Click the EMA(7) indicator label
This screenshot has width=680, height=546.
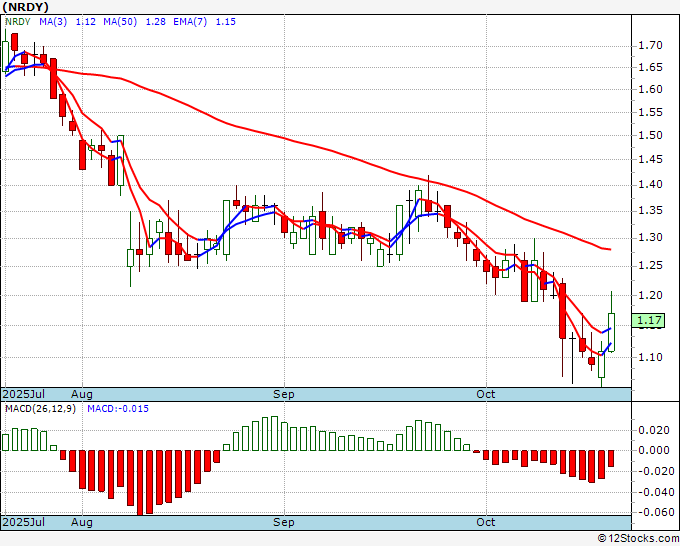coord(190,22)
